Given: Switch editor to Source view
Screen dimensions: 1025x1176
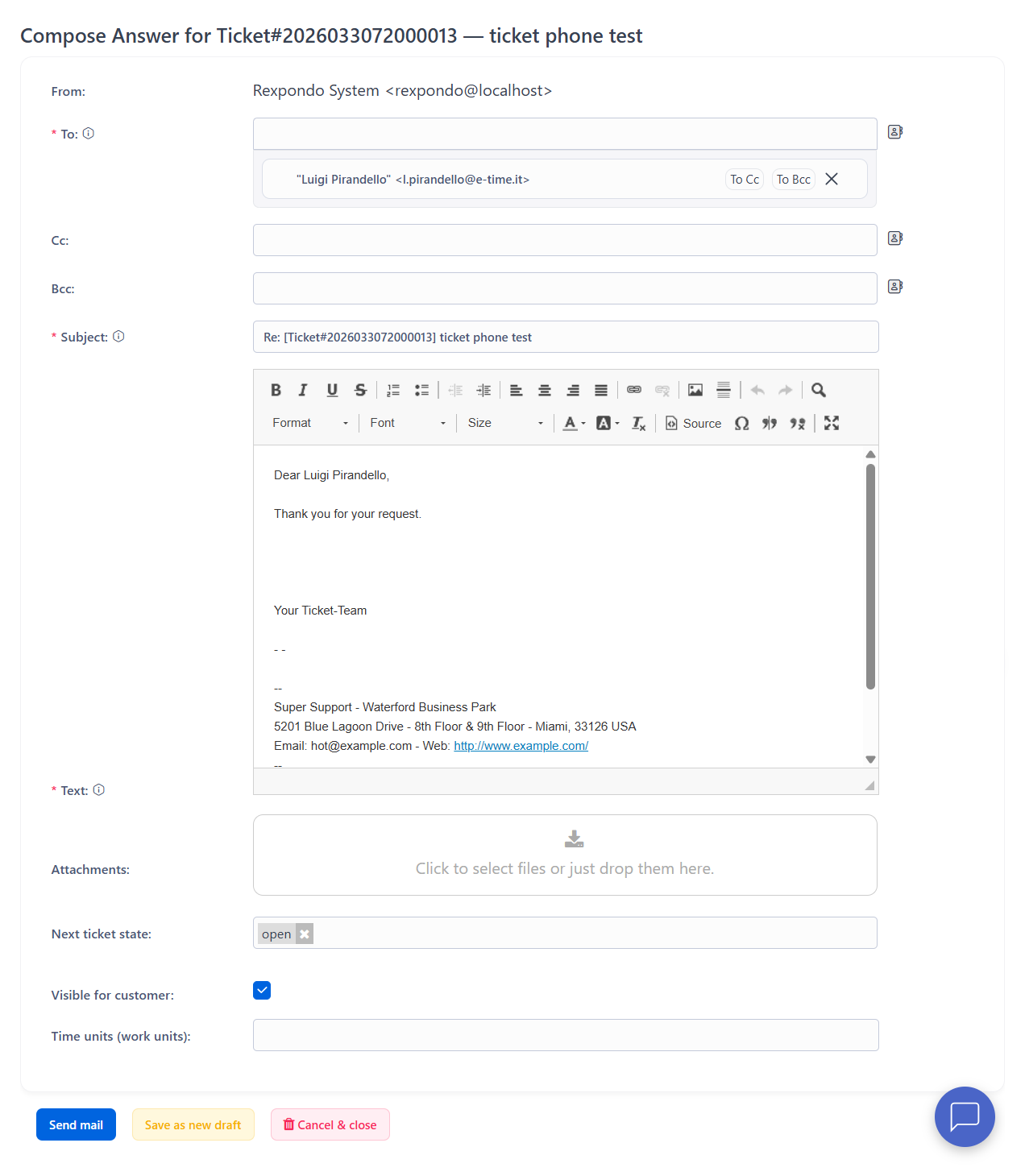Looking at the screenshot, I should 693,423.
